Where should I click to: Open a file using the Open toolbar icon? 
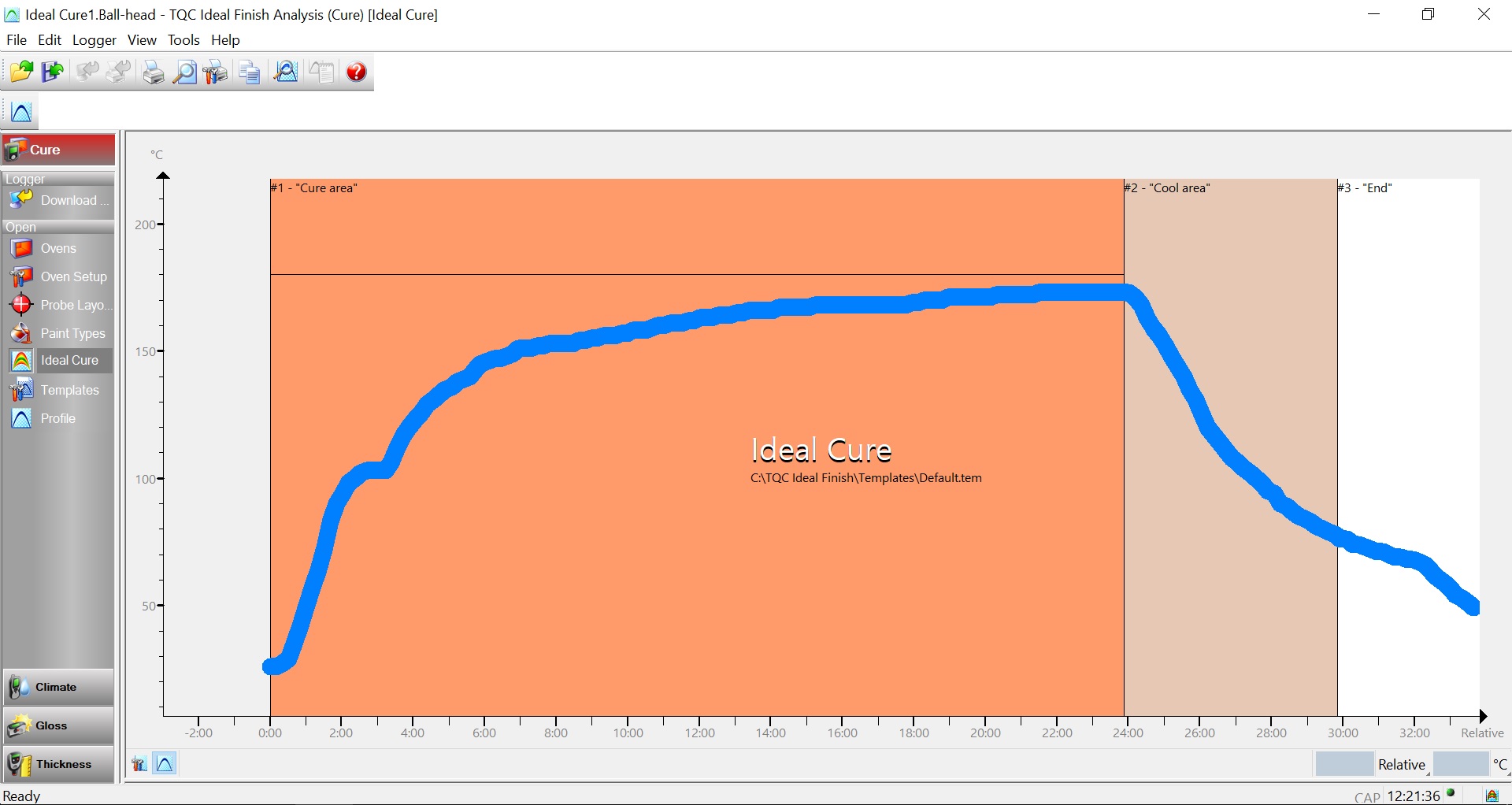[21, 72]
